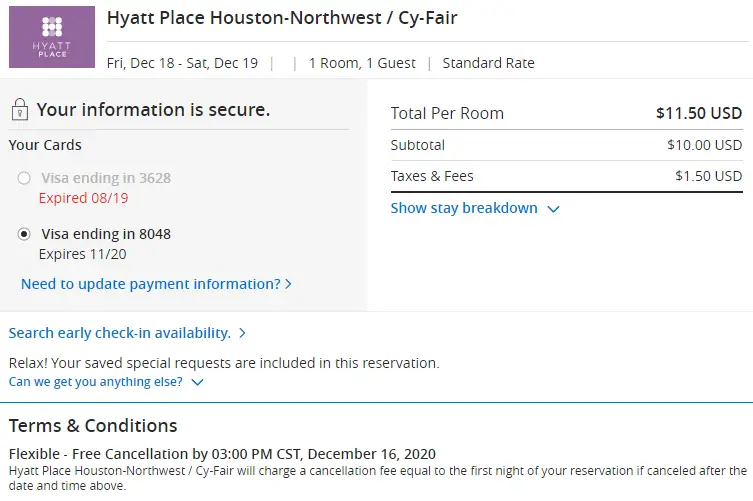
Task: Expand the Show stay breakdown section
Action: click(464, 208)
